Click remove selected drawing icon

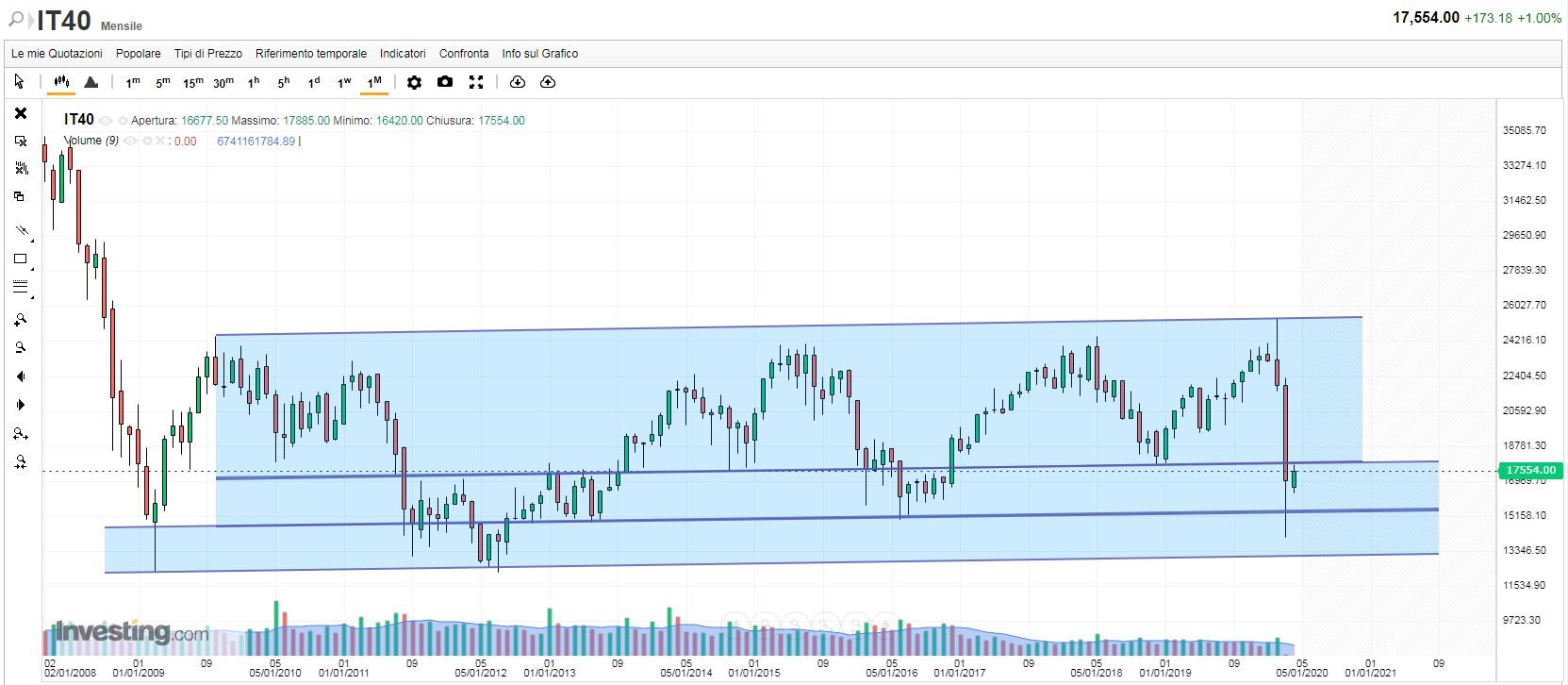(x=21, y=141)
